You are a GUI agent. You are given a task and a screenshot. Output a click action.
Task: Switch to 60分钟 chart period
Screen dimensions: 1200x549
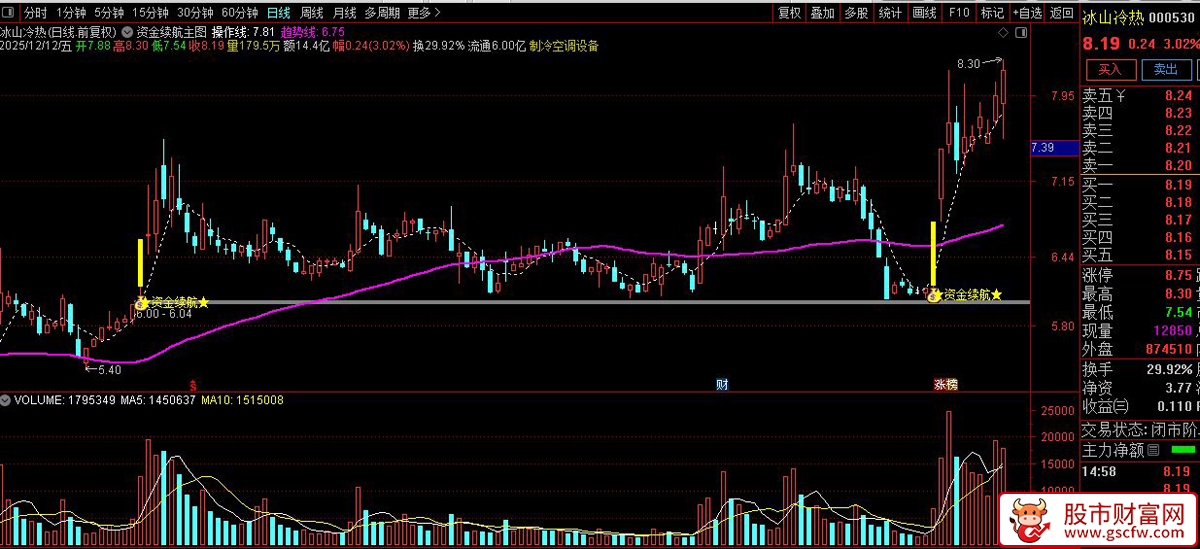point(240,13)
